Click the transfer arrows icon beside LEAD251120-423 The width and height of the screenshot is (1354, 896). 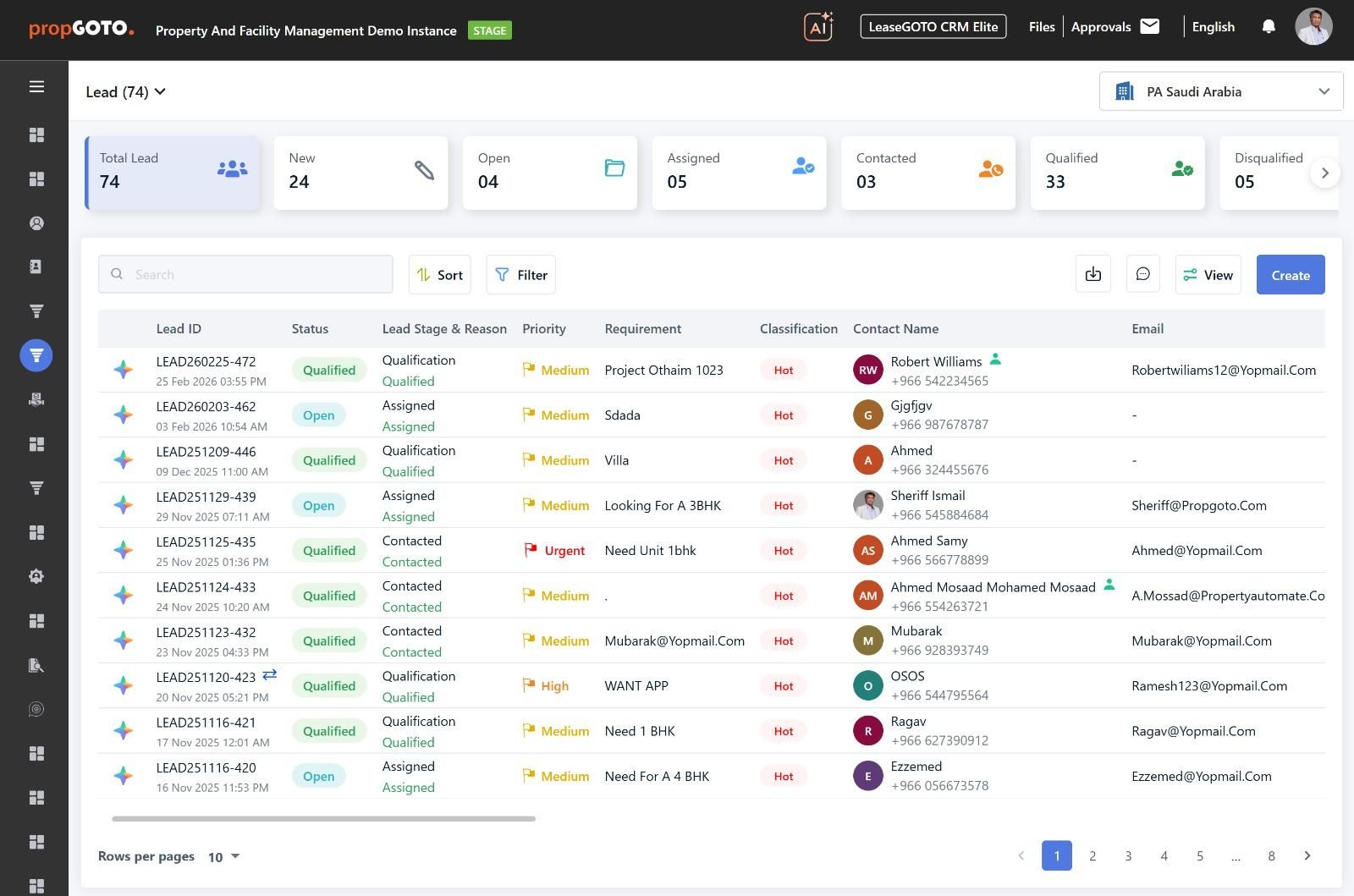[269, 675]
